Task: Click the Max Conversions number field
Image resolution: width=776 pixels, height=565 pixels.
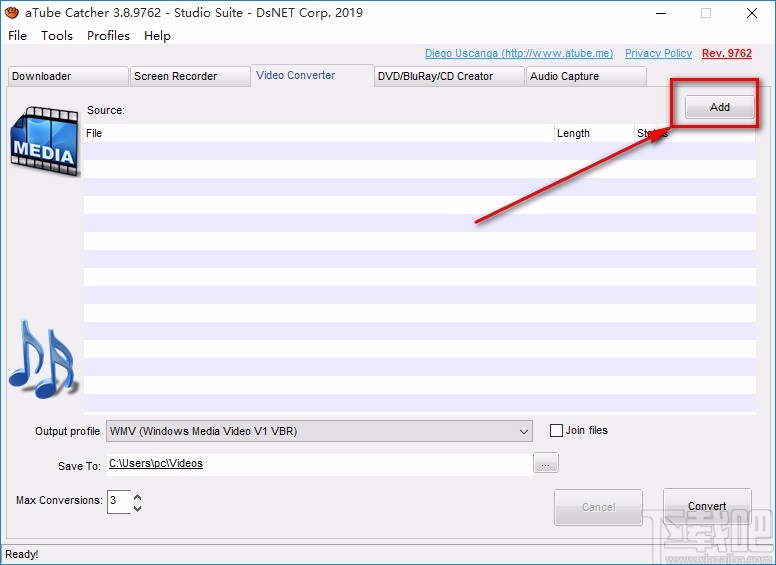Action: coord(119,502)
